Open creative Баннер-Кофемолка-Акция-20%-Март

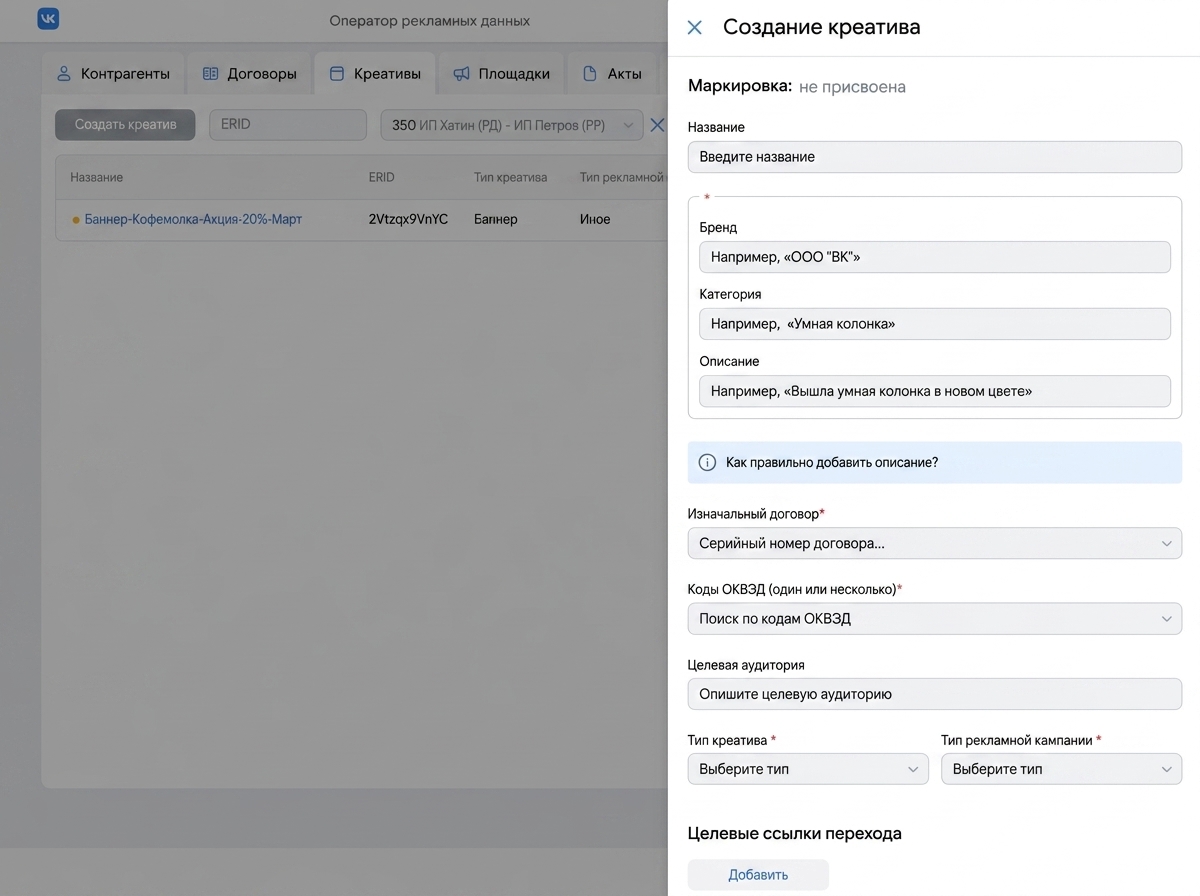point(193,219)
